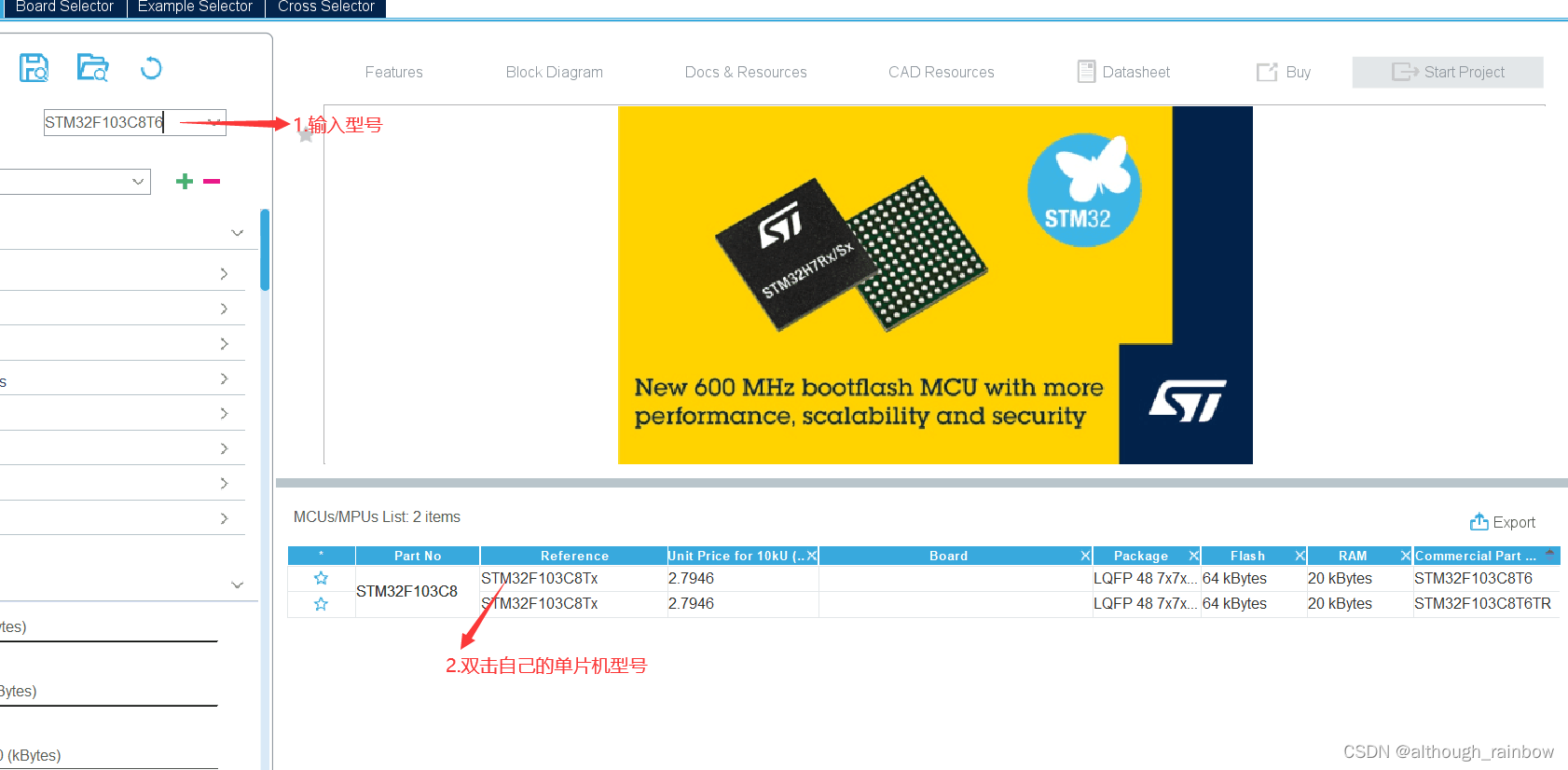Click the STM32 bootflash MCU banner image
This screenshot has height=770, width=1568.
click(935, 284)
